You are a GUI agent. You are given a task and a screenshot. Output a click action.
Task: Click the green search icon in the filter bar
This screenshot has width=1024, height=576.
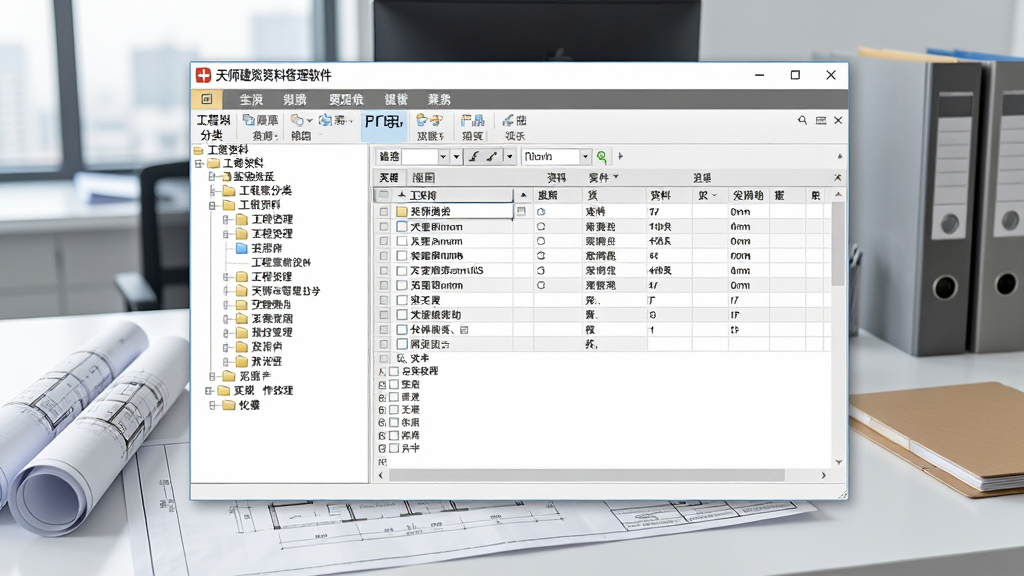pos(601,157)
